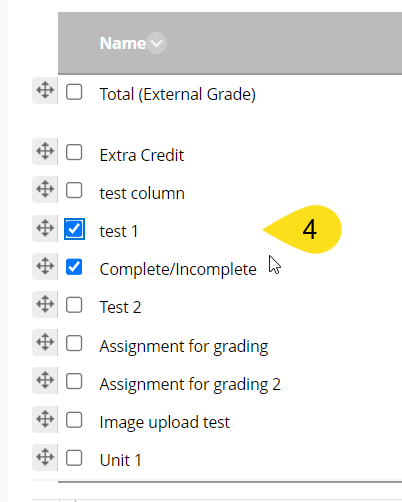The height and width of the screenshot is (502, 402).
Task: Click move handle beside Test 2
Action: coord(45,305)
